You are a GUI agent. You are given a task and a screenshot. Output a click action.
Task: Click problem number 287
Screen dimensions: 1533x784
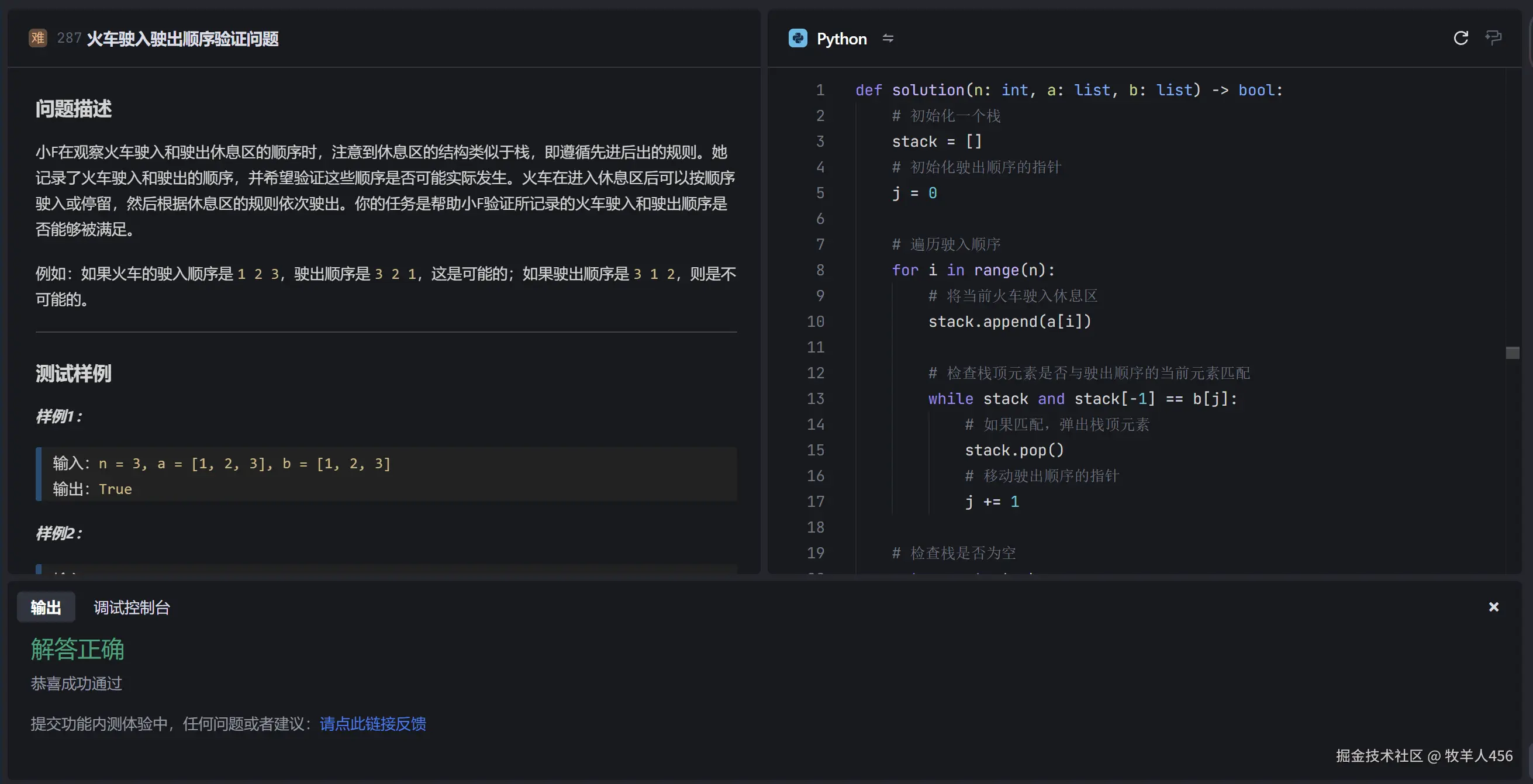click(69, 39)
